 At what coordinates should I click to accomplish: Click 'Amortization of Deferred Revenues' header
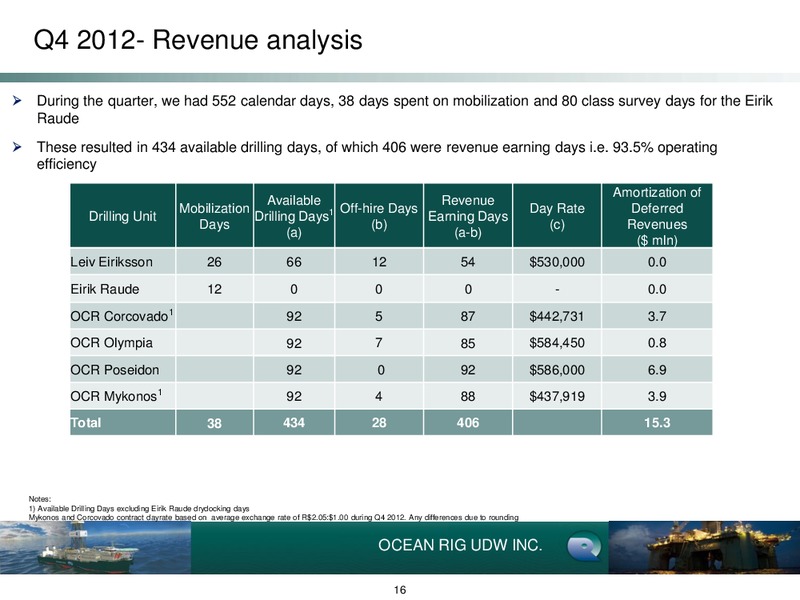point(657,216)
